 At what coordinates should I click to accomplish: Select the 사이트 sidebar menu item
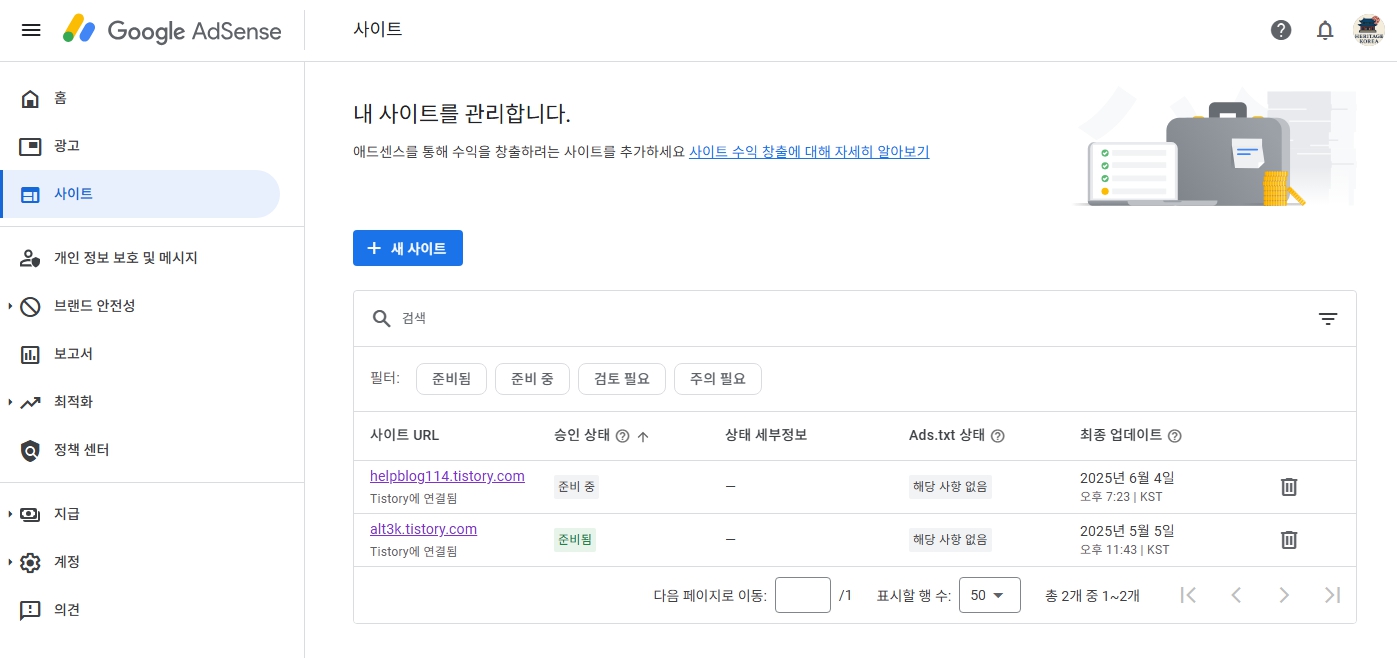(x=73, y=194)
